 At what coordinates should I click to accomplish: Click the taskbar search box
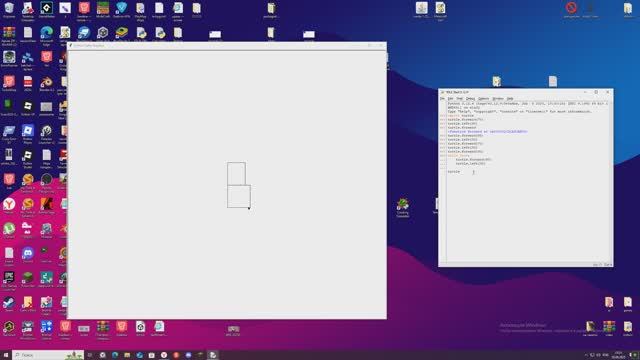click(48, 355)
